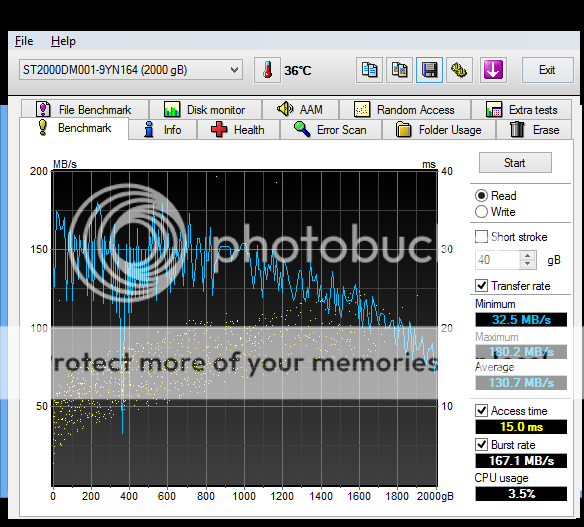Open the Help menu

pyautogui.click(x=63, y=41)
